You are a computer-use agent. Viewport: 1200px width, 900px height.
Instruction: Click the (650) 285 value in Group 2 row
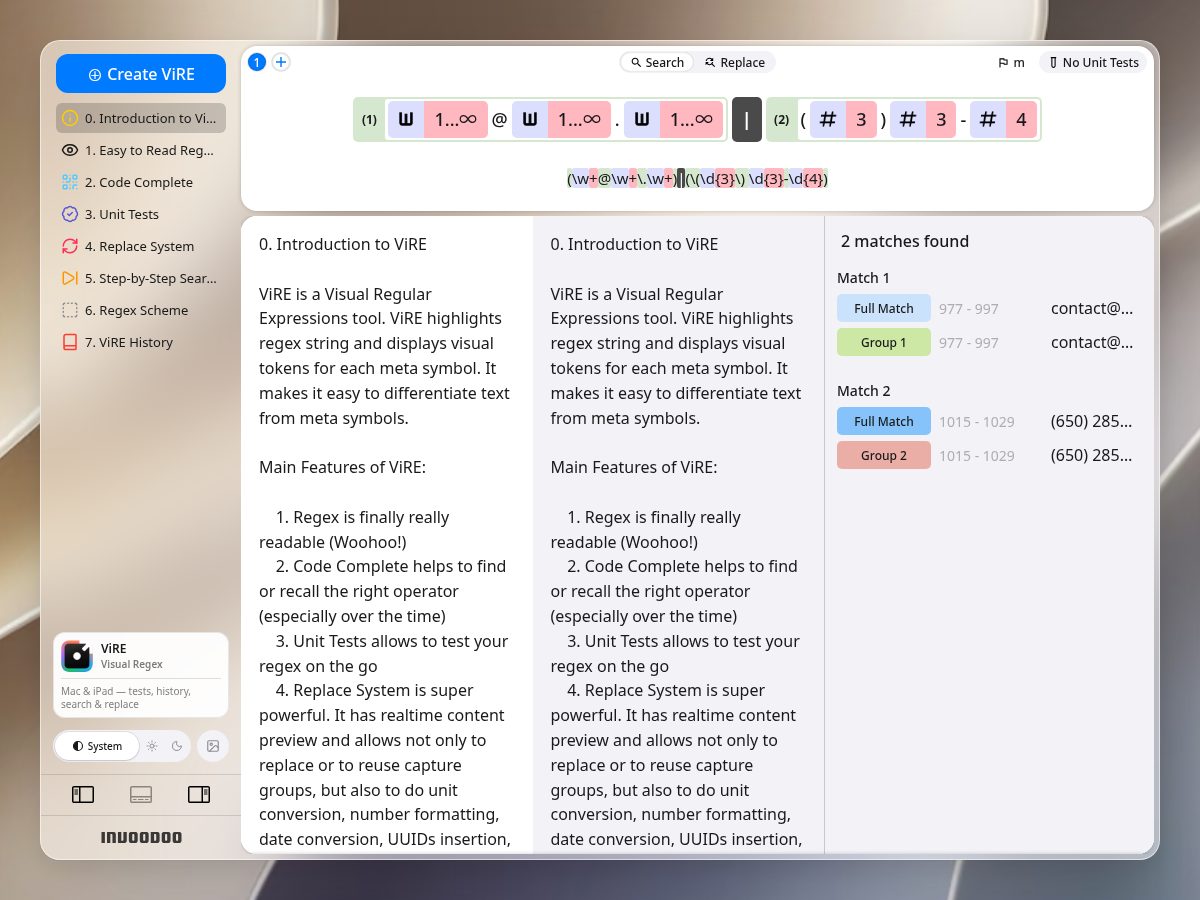point(1092,455)
